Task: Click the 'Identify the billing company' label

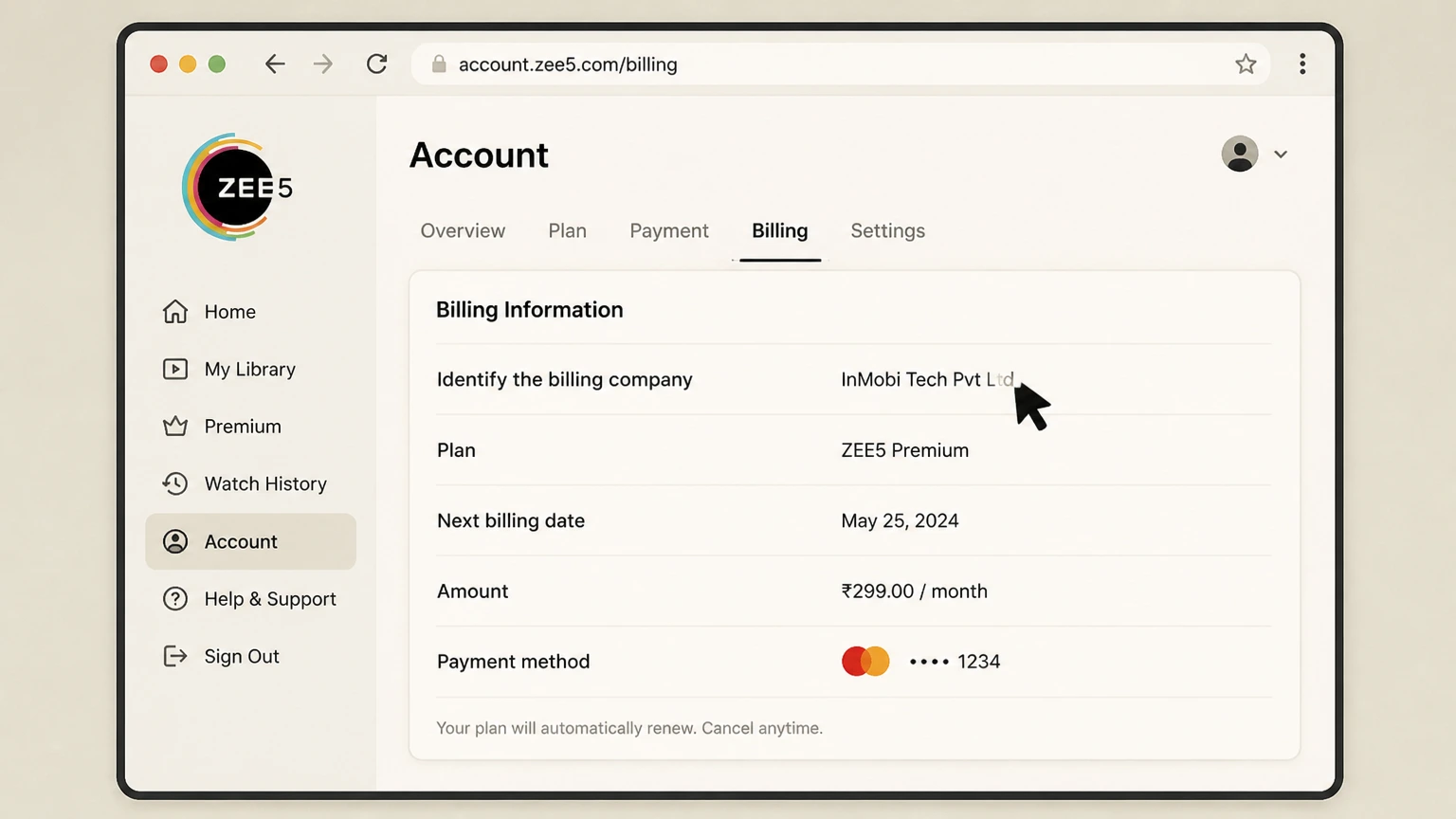Action: coord(565,379)
